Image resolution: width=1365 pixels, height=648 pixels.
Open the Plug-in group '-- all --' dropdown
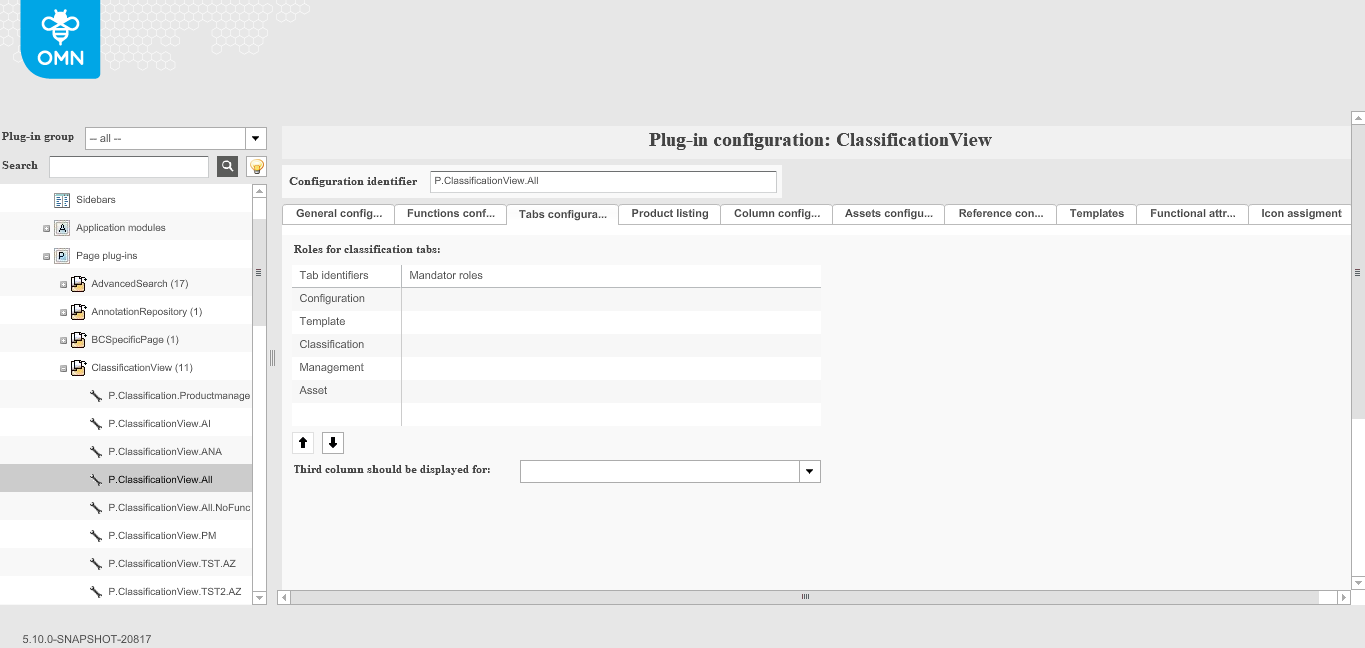click(255, 137)
